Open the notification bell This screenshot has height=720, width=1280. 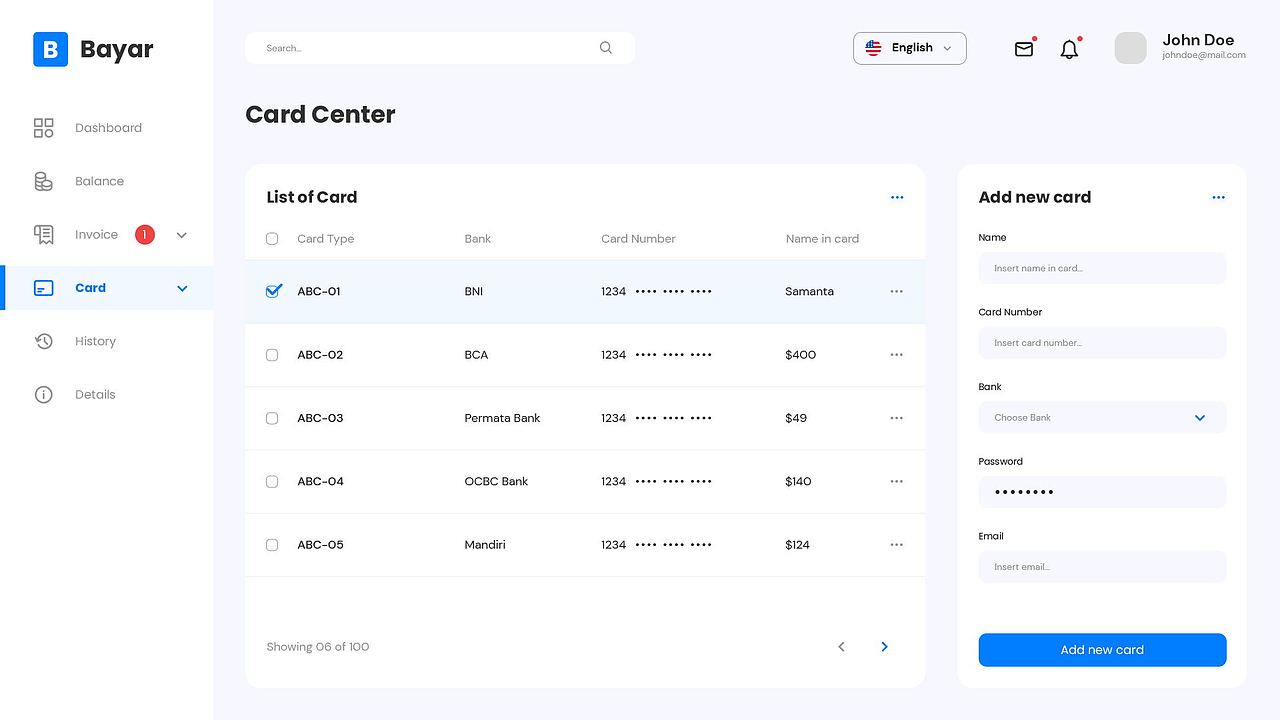coord(1069,49)
